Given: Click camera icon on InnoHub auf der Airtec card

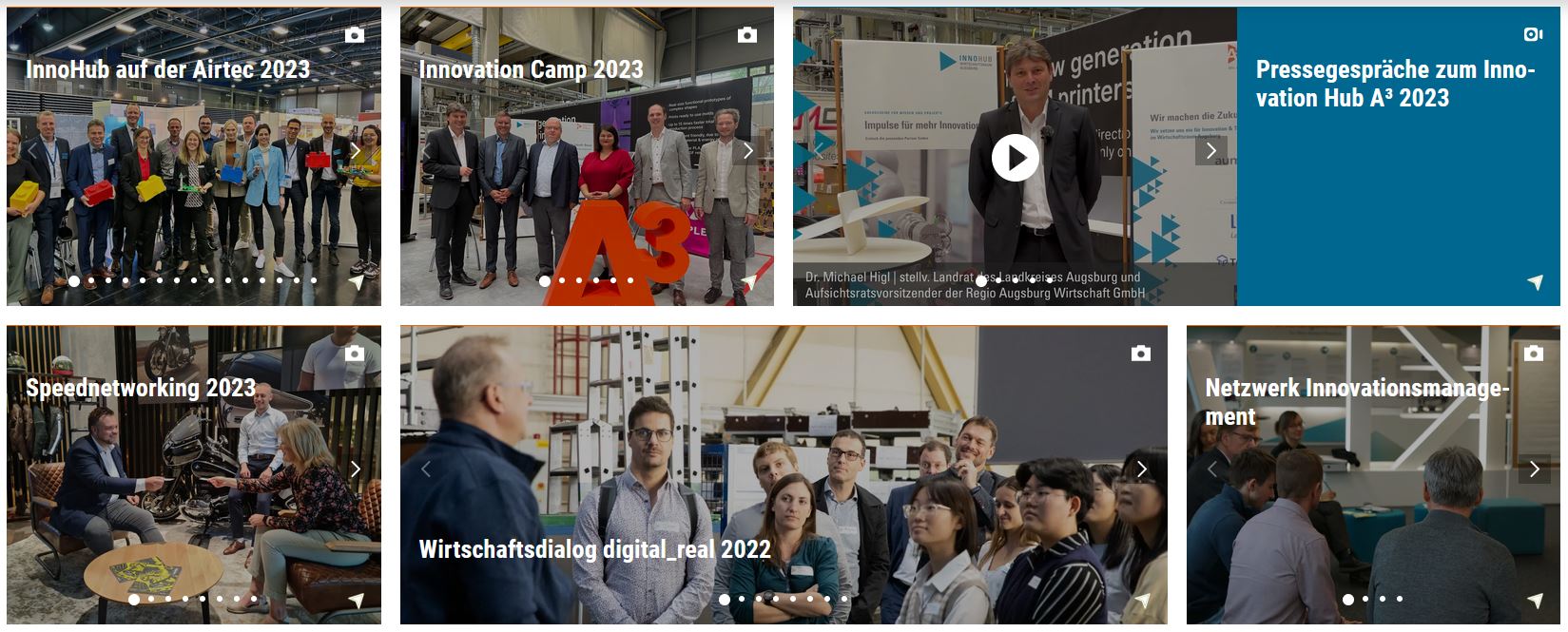Looking at the screenshot, I should tap(355, 35).
